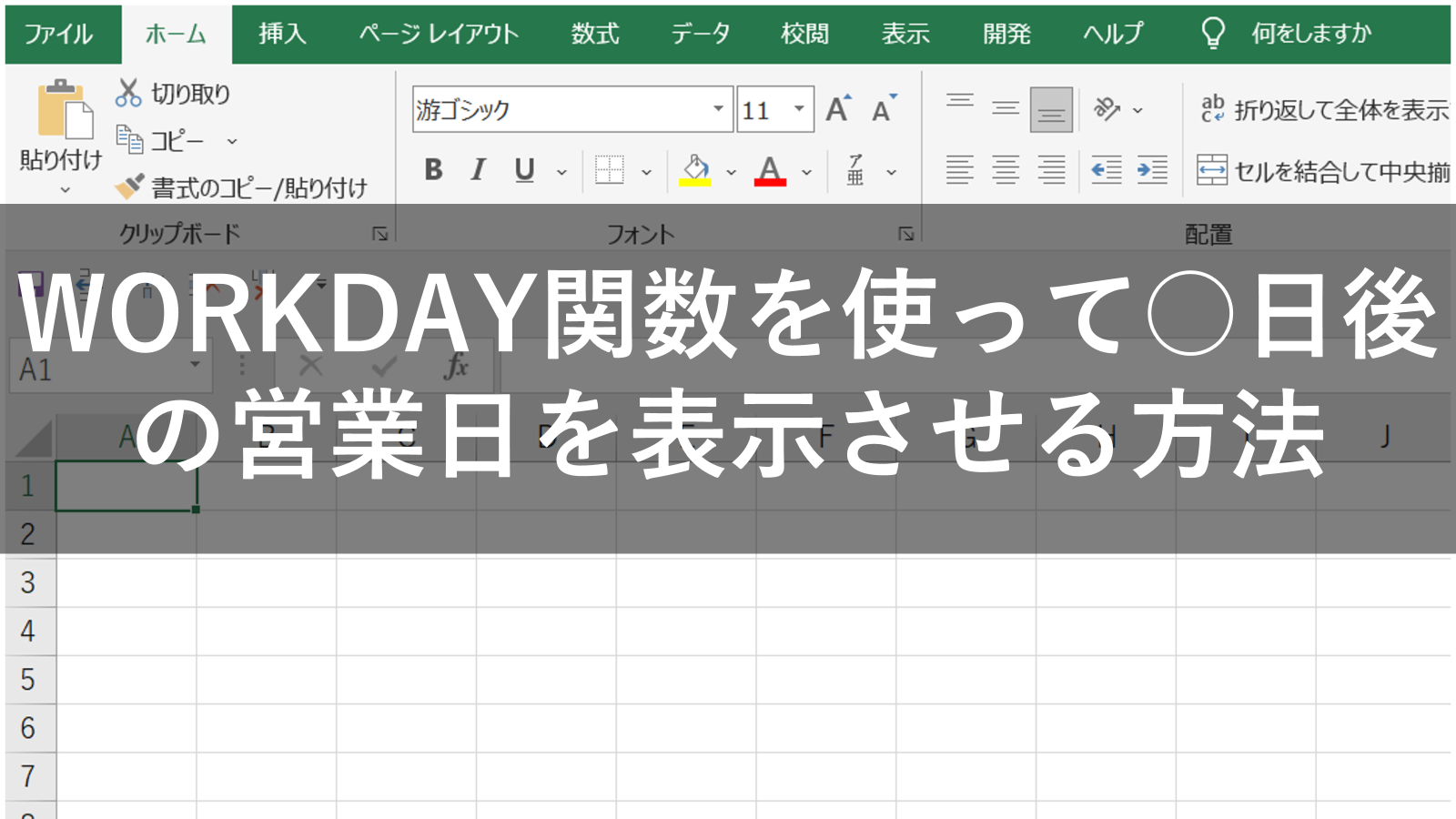Decrease indent
The width and height of the screenshot is (1456, 819).
click(x=1107, y=170)
